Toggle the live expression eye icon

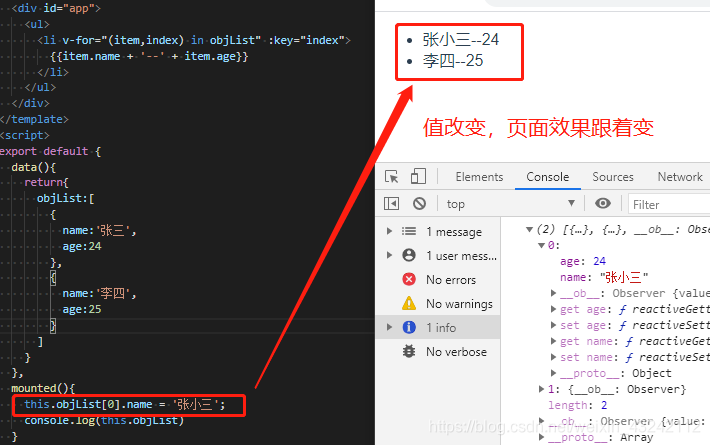(x=603, y=203)
